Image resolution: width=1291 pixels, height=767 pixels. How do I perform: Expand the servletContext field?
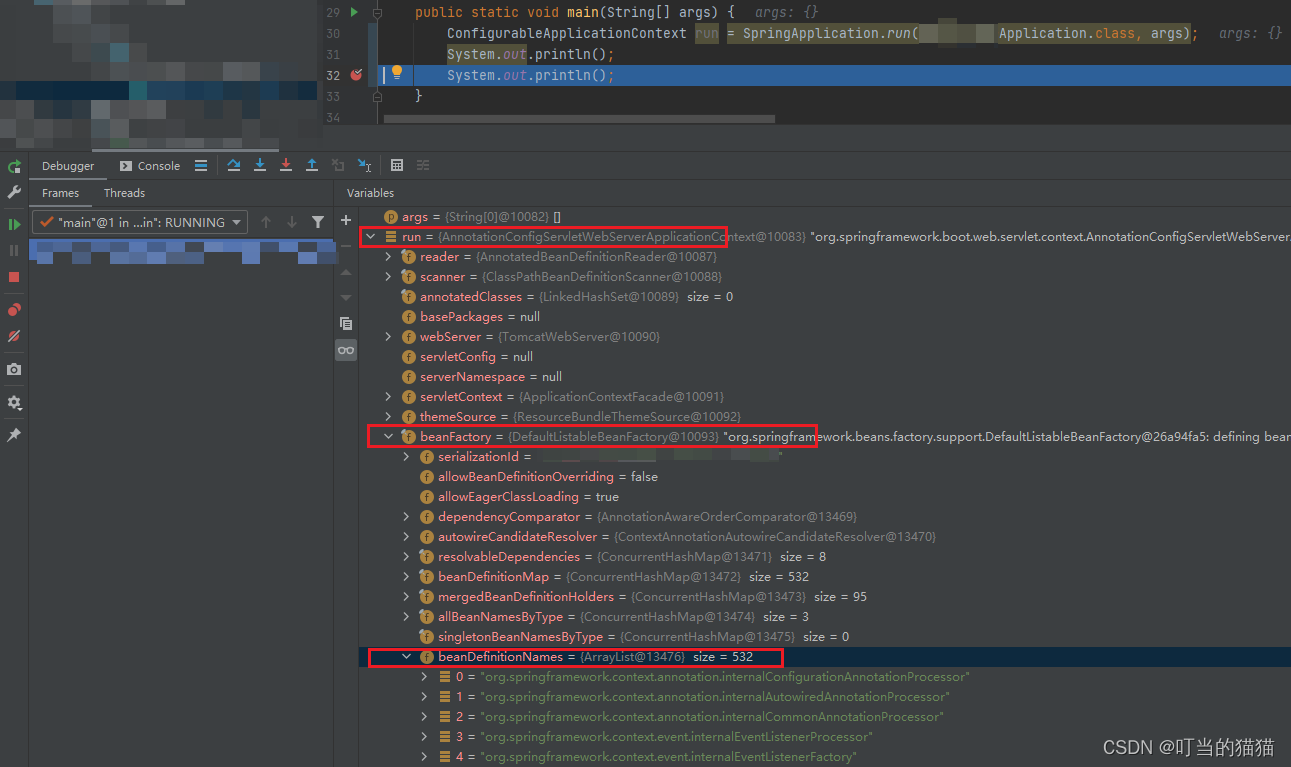[389, 397]
